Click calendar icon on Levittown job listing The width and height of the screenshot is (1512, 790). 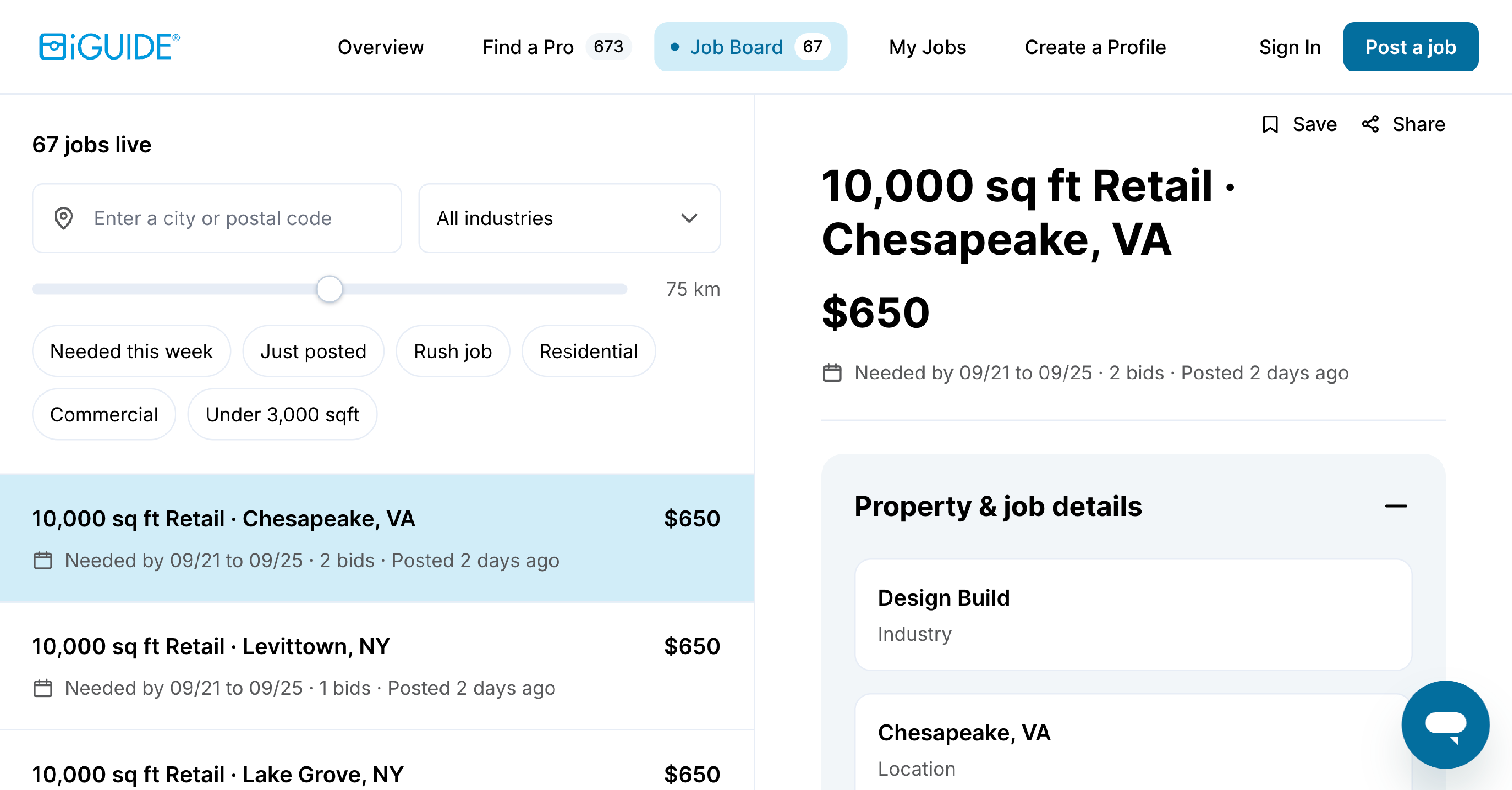pyautogui.click(x=43, y=688)
